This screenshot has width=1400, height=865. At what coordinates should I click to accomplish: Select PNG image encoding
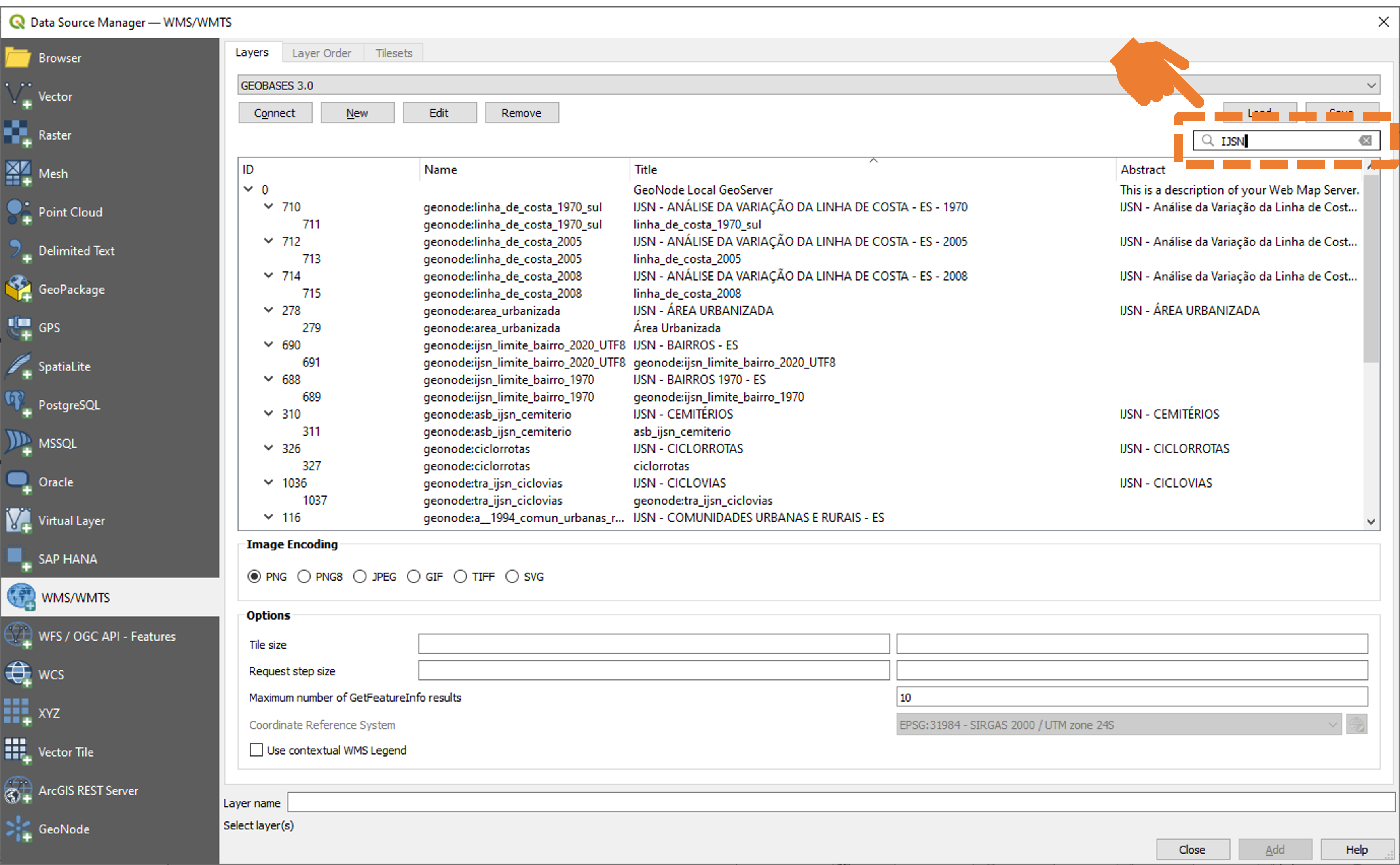[254, 577]
